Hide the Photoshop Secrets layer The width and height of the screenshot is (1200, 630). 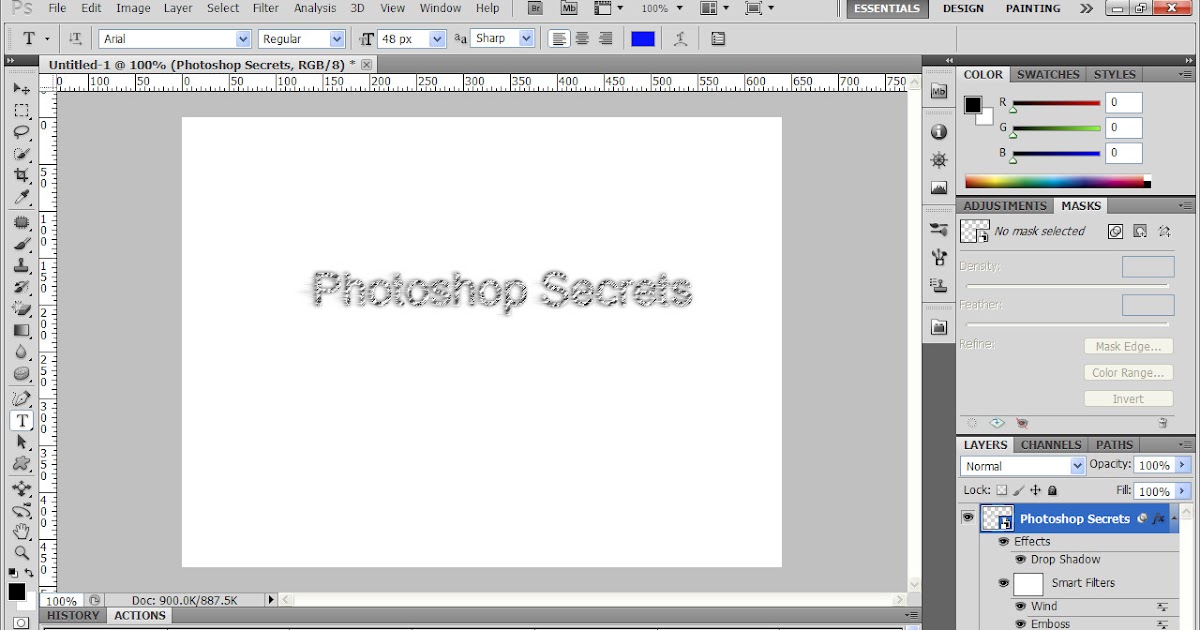tap(967, 518)
